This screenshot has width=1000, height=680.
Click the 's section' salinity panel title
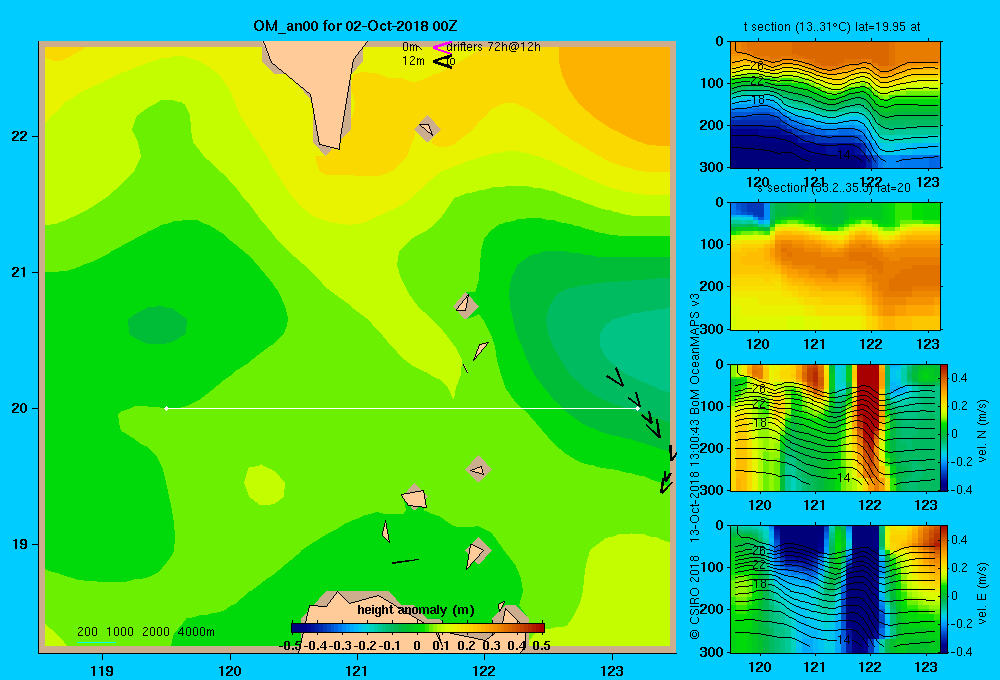pyautogui.click(x=833, y=188)
